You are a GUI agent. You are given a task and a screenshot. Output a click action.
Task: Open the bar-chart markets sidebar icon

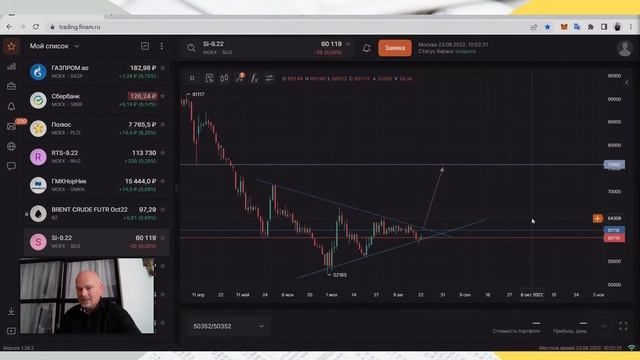(x=11, y=67)
